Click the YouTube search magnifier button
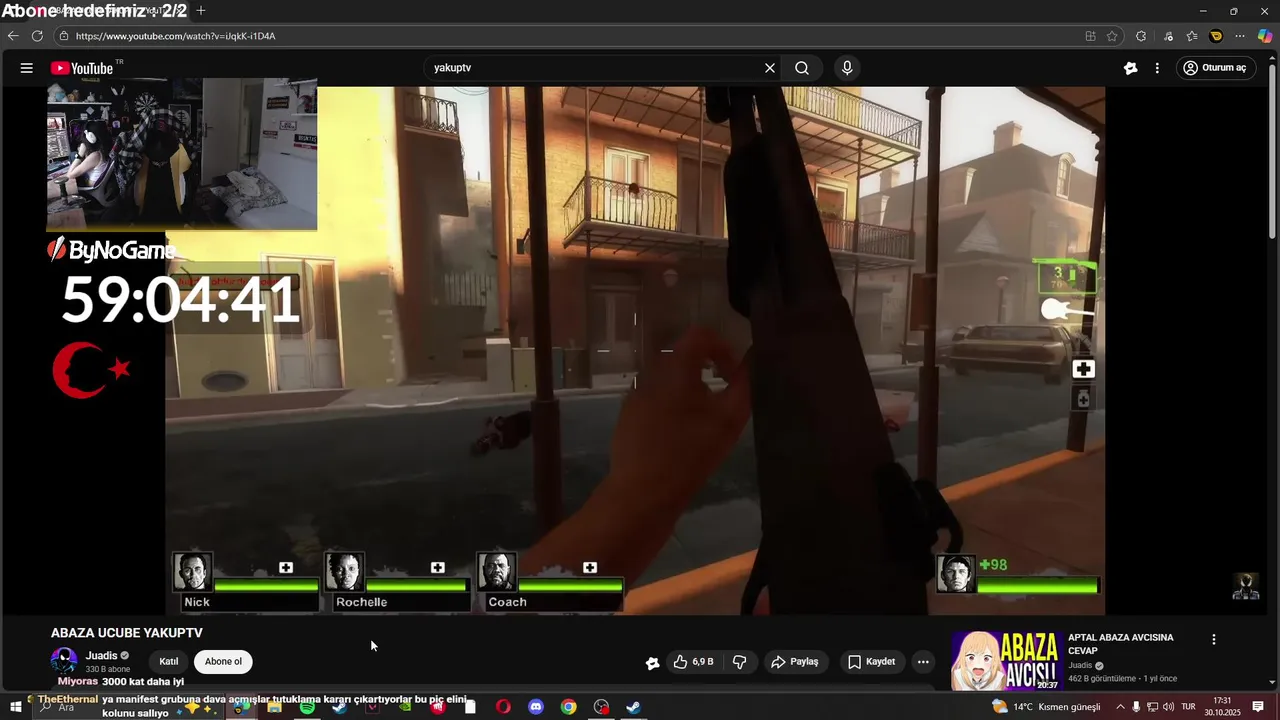The image size is (1280, 720). pos(802,68)
